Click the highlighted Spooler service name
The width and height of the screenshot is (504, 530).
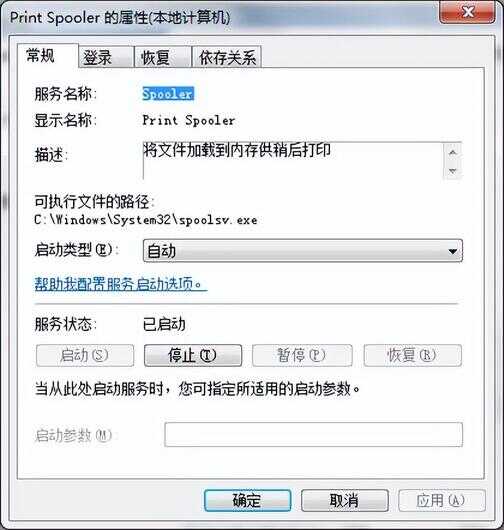coord(168,94)
